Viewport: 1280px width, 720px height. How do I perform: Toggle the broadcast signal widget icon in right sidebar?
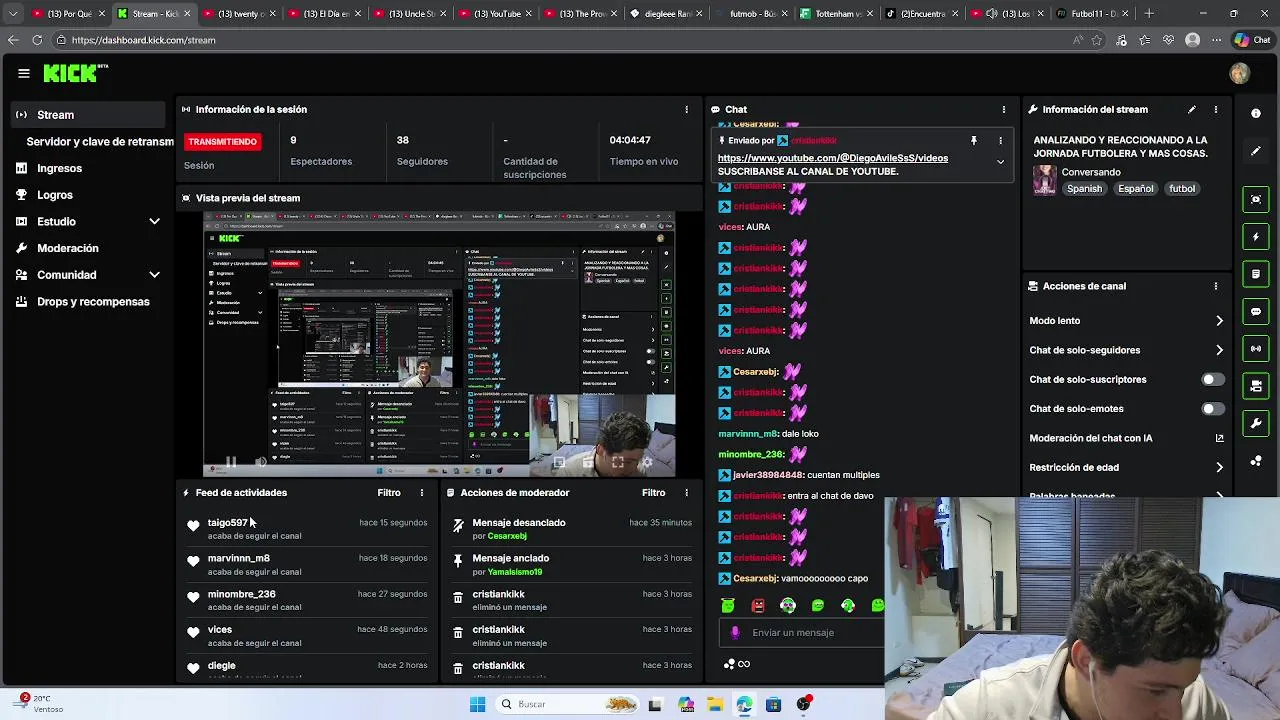(x=1256, y=349)
